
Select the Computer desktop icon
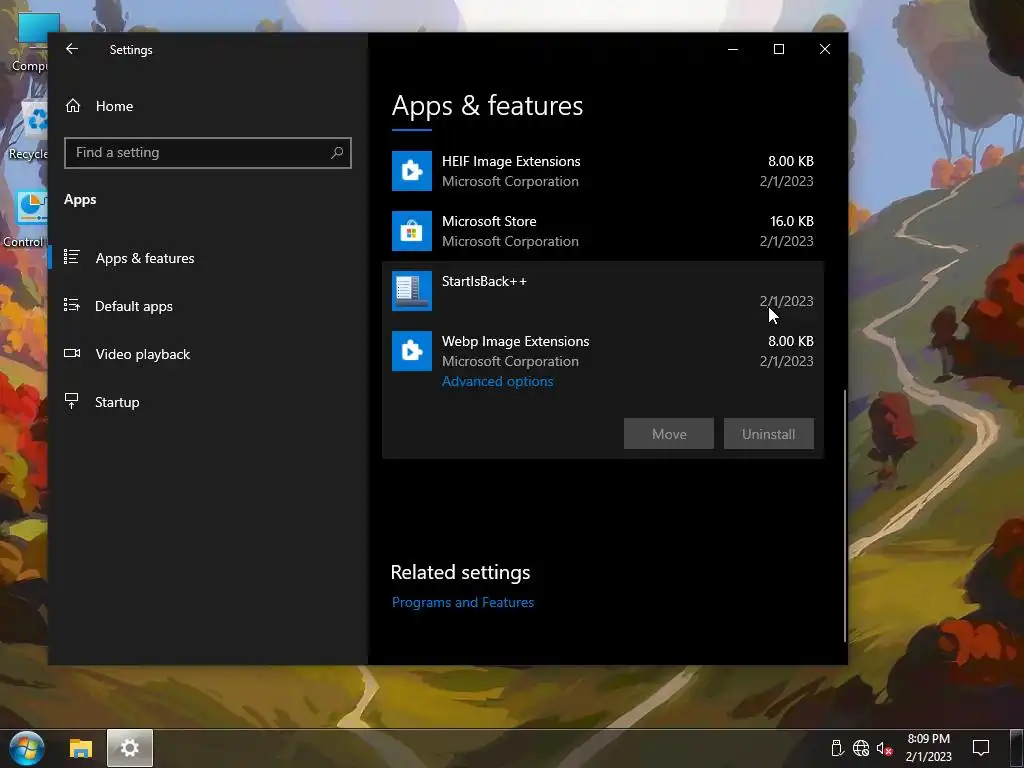29,42
